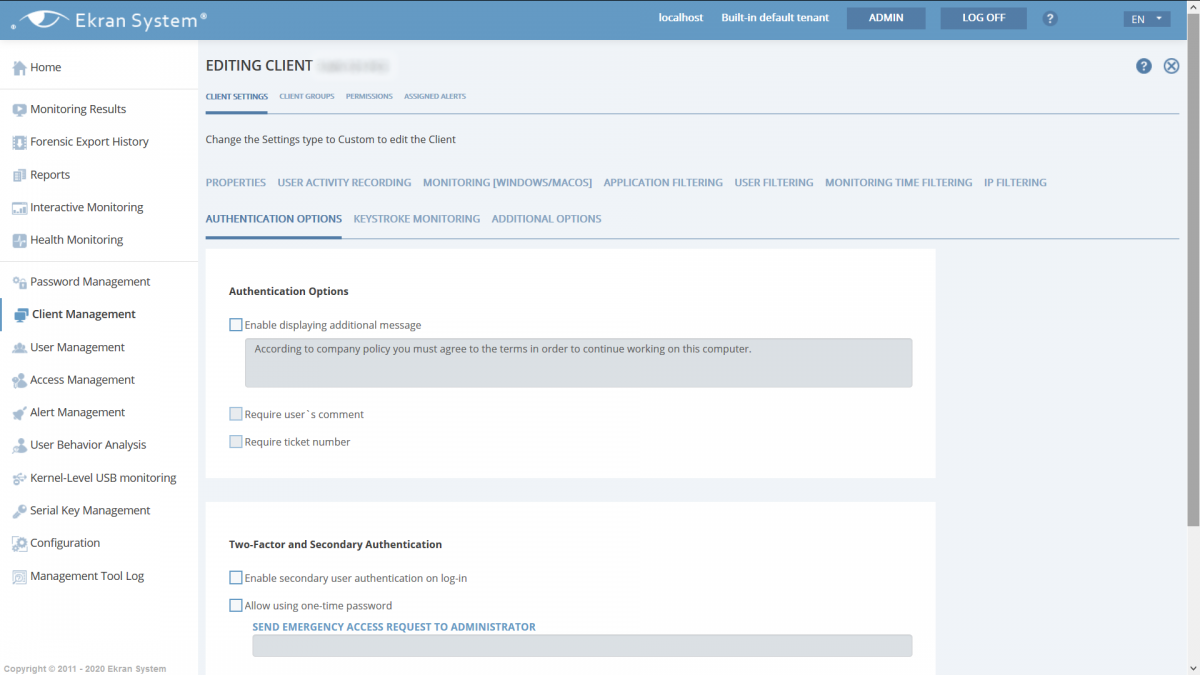Toggle Allow using one-time password
The width and height of the screenshot is (1200, 675).
click(x=236, y=605)
